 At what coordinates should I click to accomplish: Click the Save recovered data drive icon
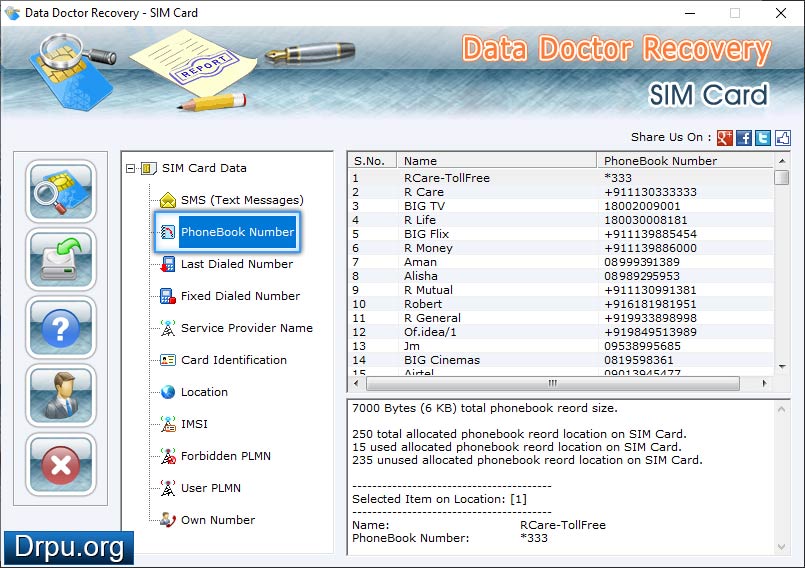pyautogui.click(x=61, y=259)
